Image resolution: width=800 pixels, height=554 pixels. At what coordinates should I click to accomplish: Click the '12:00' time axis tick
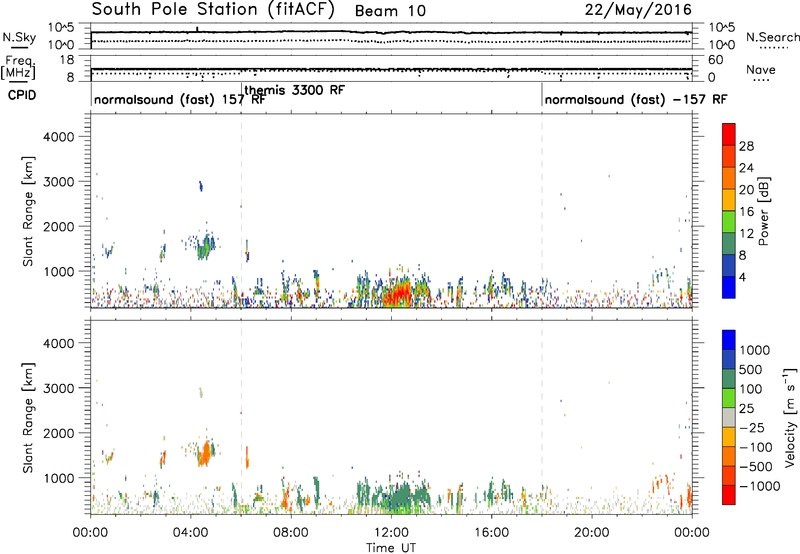tap(391, 533)
